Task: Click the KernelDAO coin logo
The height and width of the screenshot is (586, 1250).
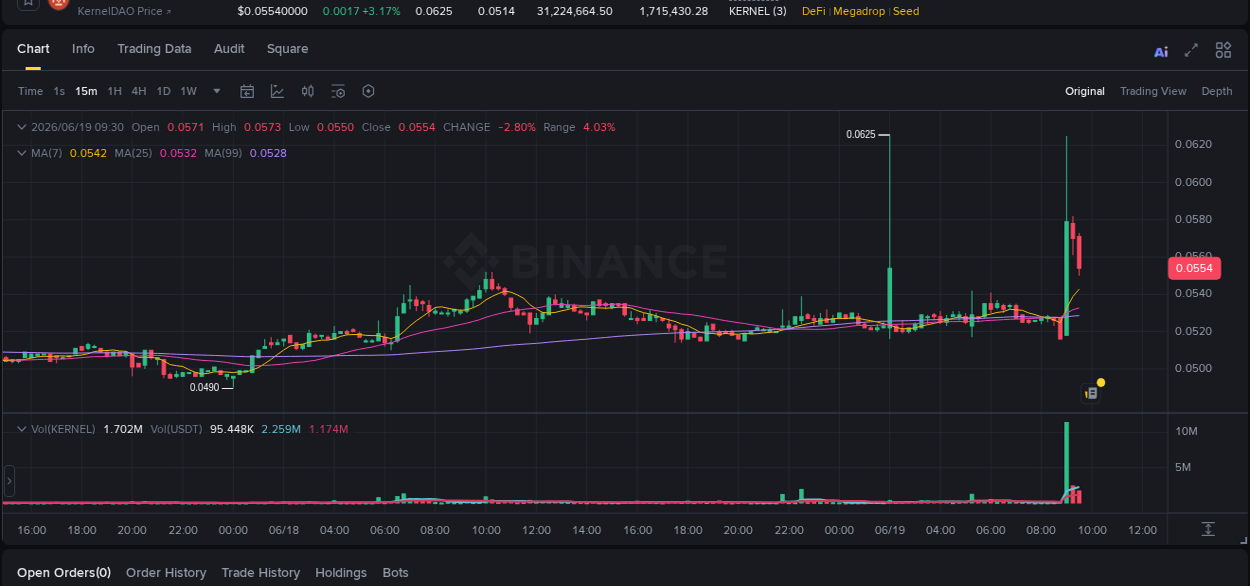Action: [x=59, y=5]
